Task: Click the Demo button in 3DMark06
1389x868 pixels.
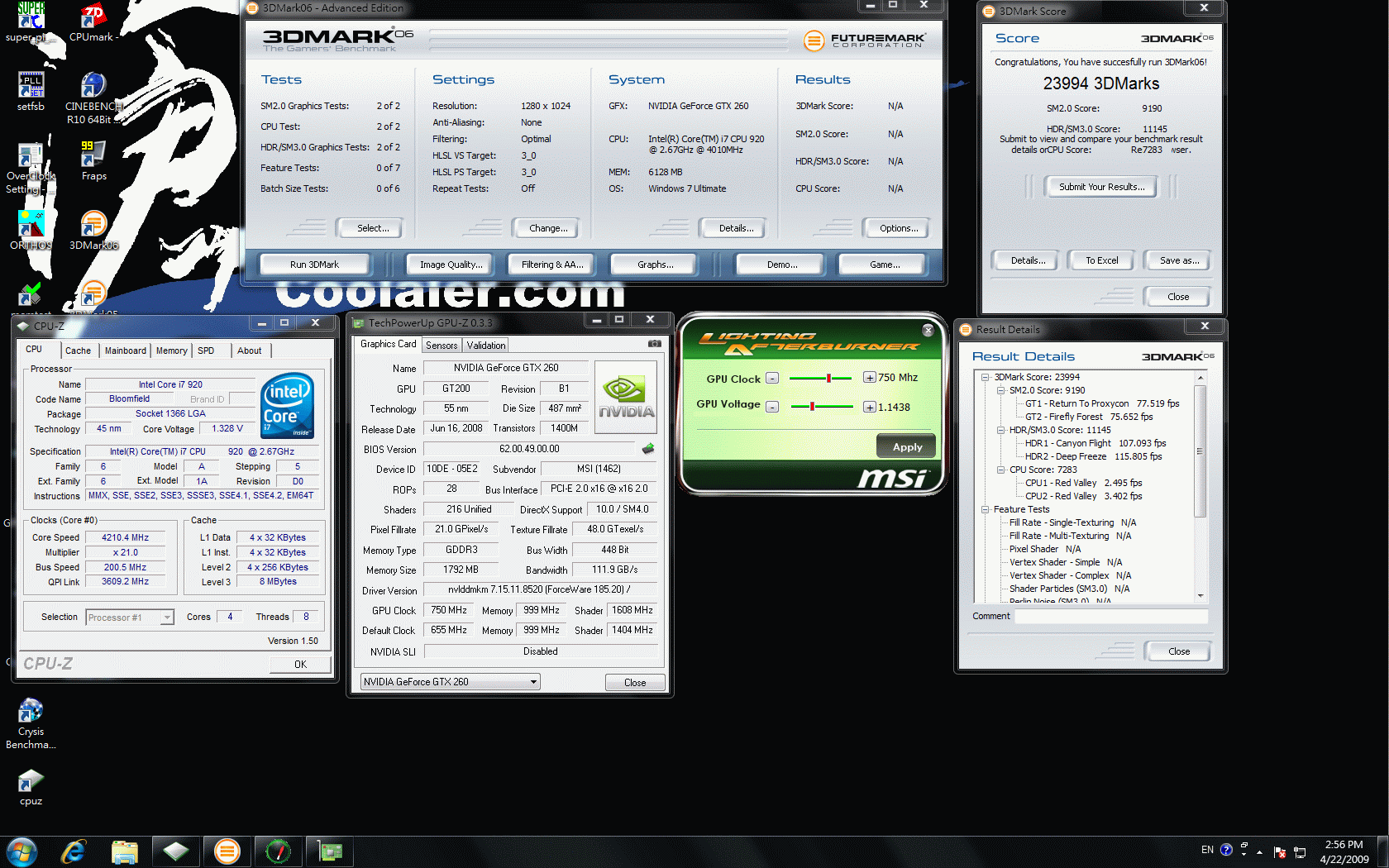Action: (781, 265)
